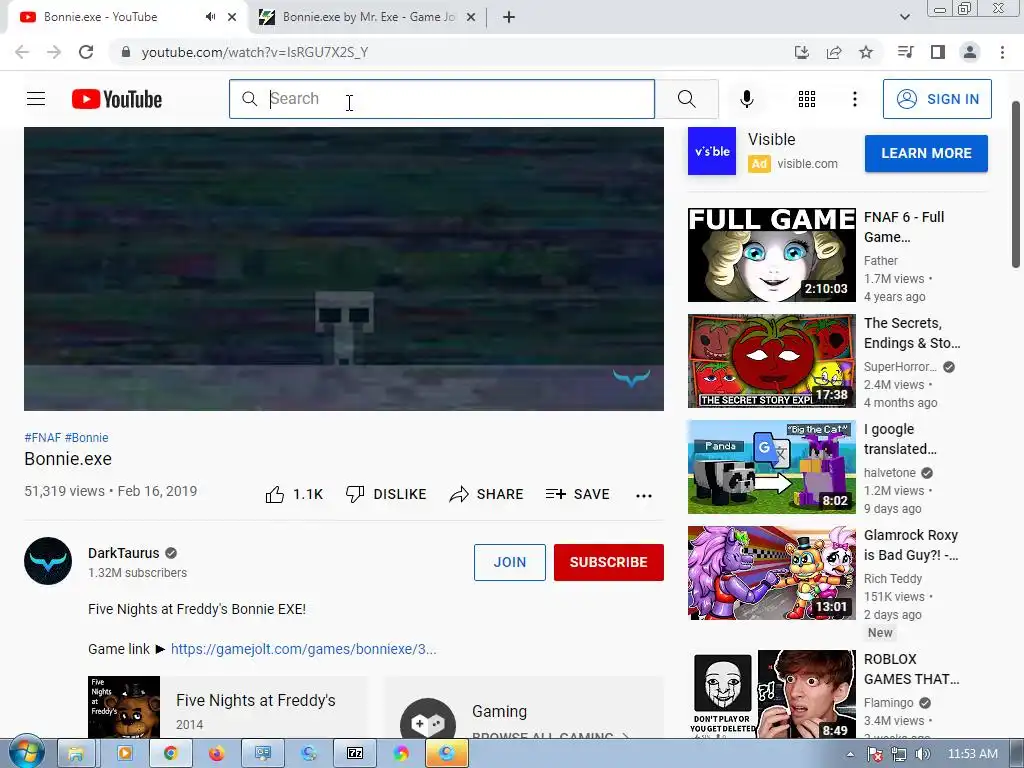Click the video player area
This screenshot has width=1024, height=768.
[344, 269]
